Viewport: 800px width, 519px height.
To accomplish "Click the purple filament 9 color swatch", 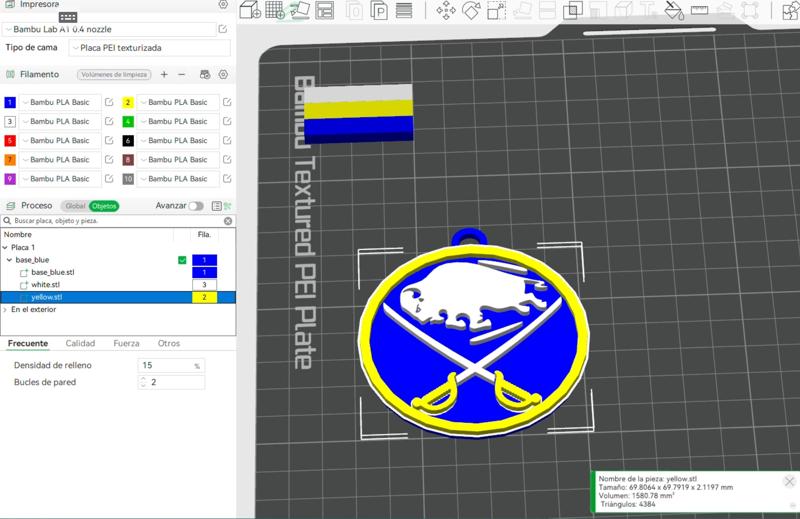I will 10,179.
